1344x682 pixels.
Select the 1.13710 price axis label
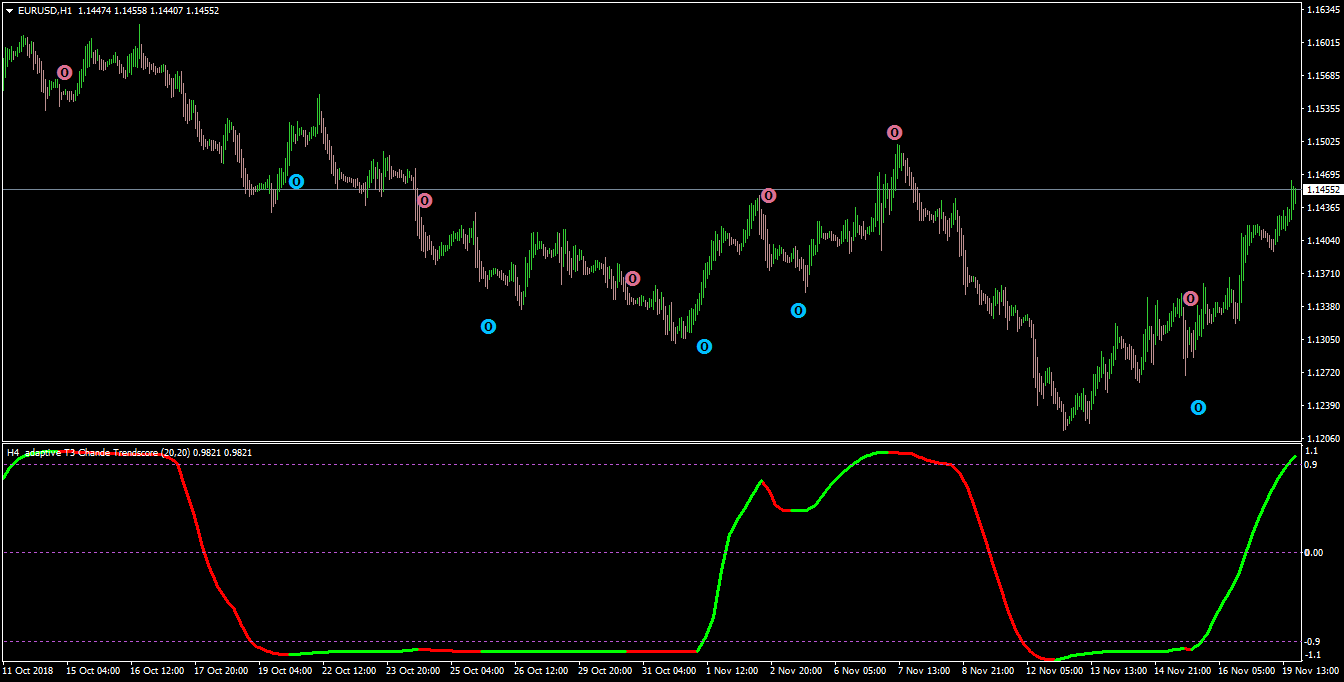pyautogui.click(x=1322, y=274)
